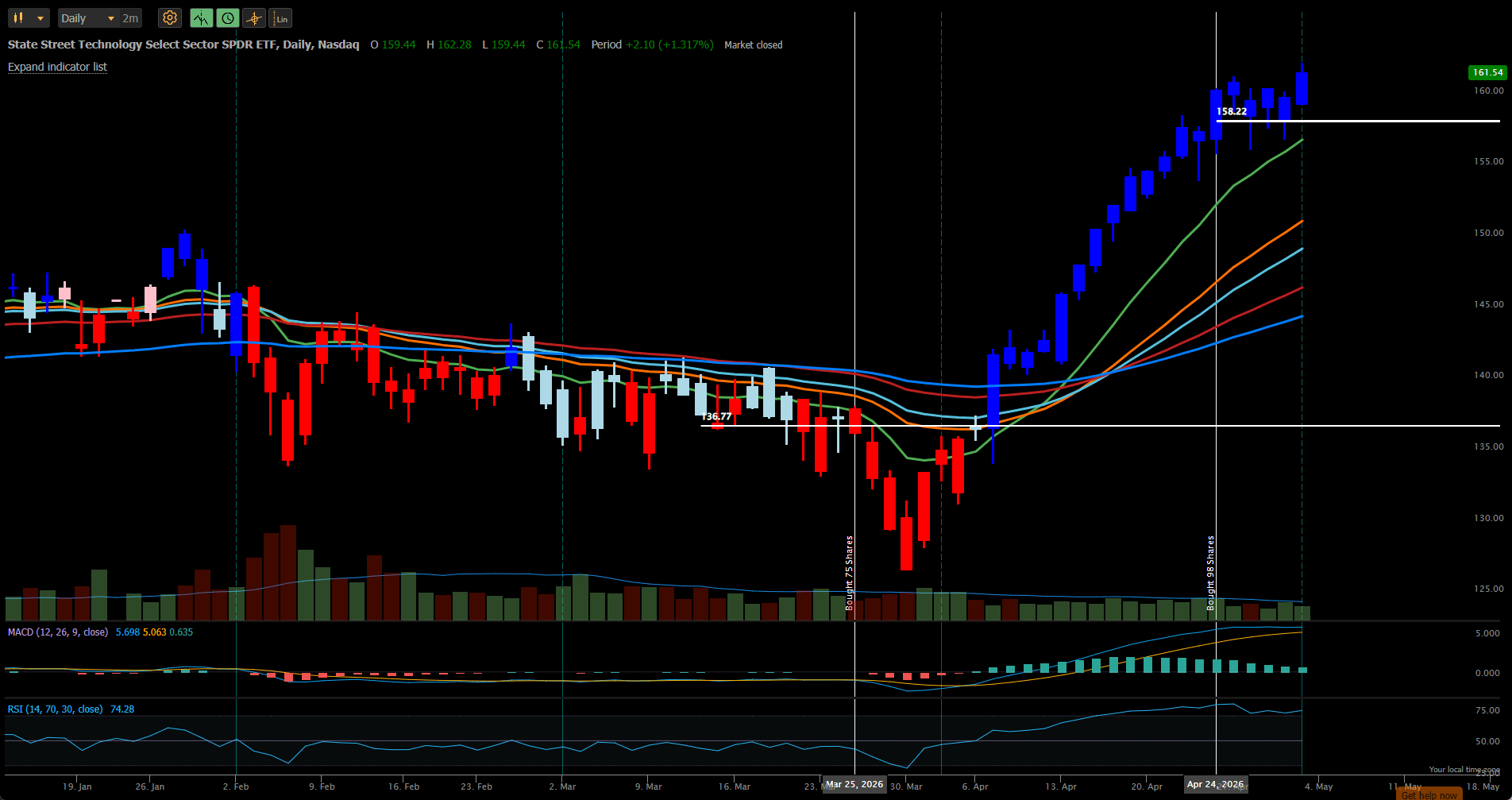Open the Daily interval dropdown
The height and width of the screenshot is (800, 1512).
[88, 18]
